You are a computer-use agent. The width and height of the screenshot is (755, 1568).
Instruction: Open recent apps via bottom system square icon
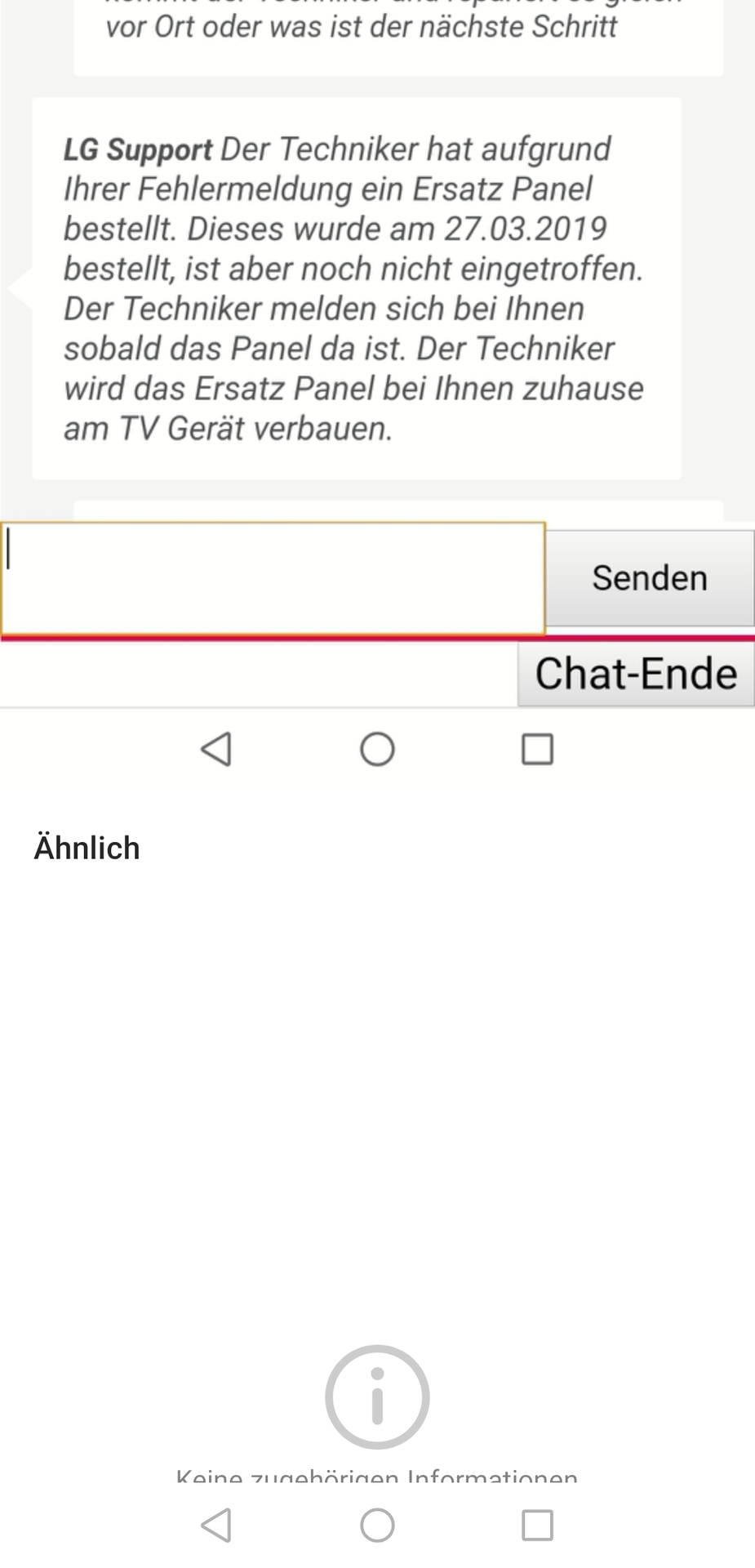tap(537, 1525)
